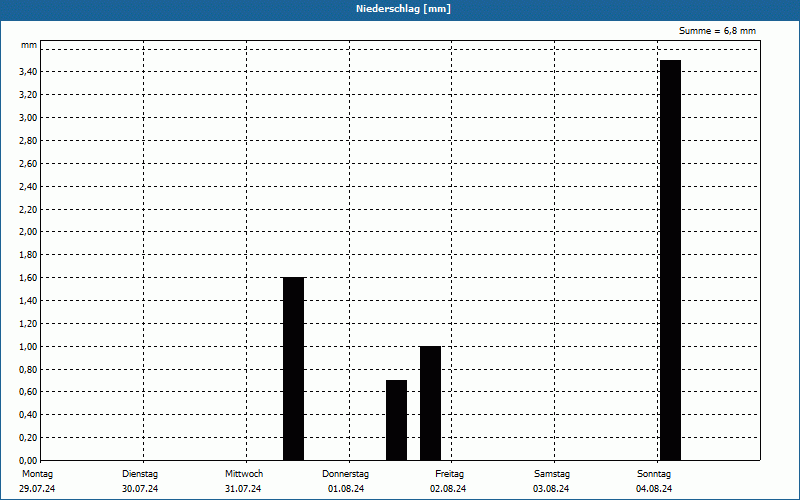Click the date 31.07.24
The height and width of the screenshot is (500, 800).
[x=243, y=489]
